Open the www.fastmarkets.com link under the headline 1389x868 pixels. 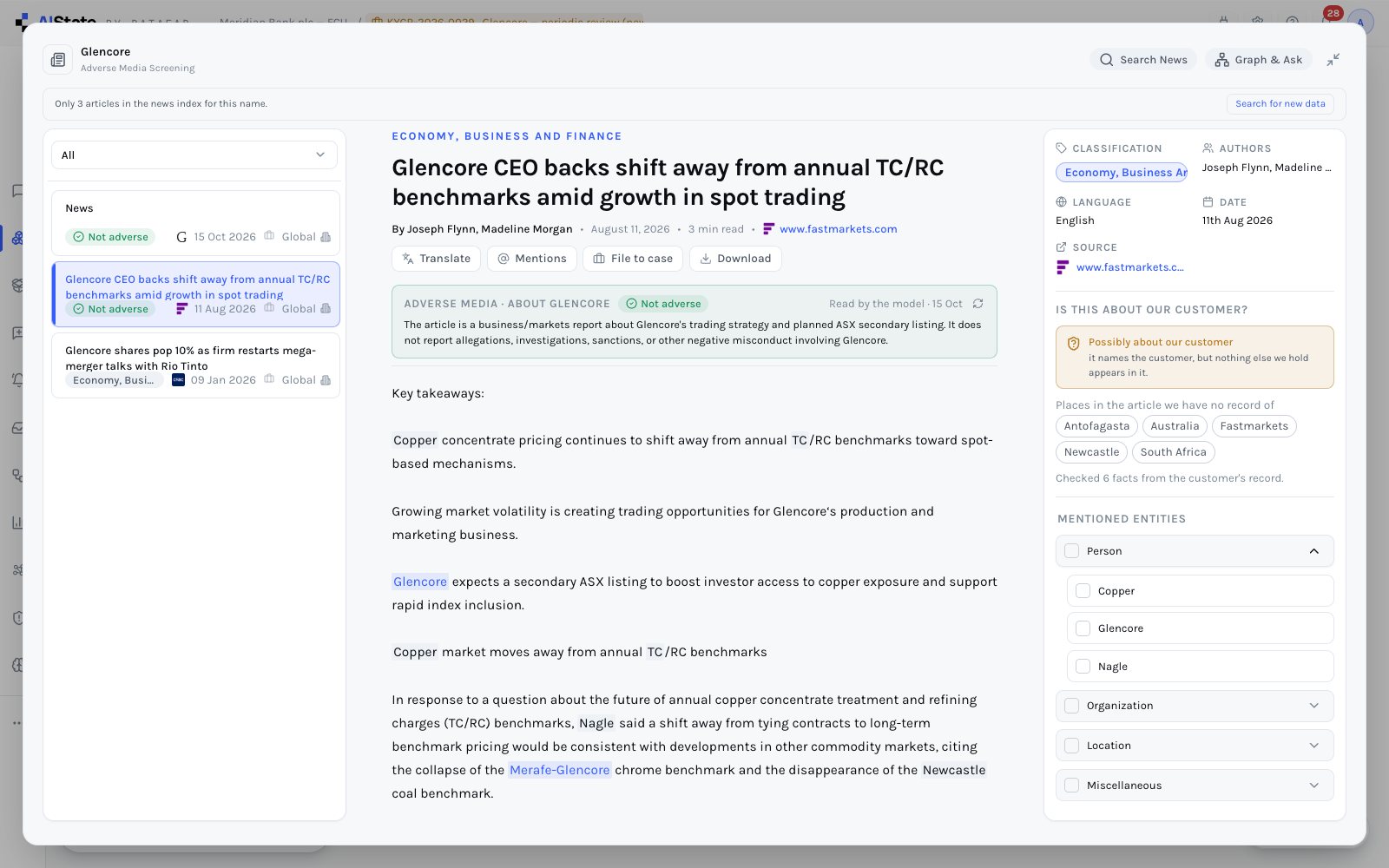click(838, 229)
